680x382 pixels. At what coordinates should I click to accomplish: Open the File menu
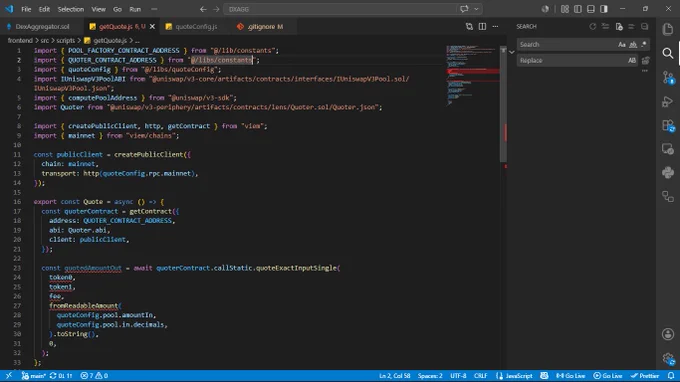pos(26,9)
